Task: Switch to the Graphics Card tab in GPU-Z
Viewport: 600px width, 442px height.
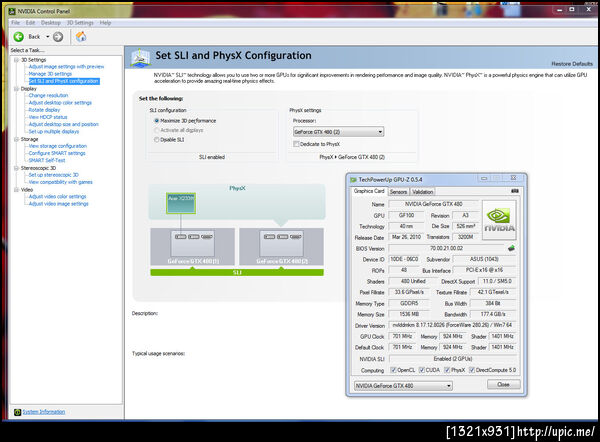Action: 369,191
